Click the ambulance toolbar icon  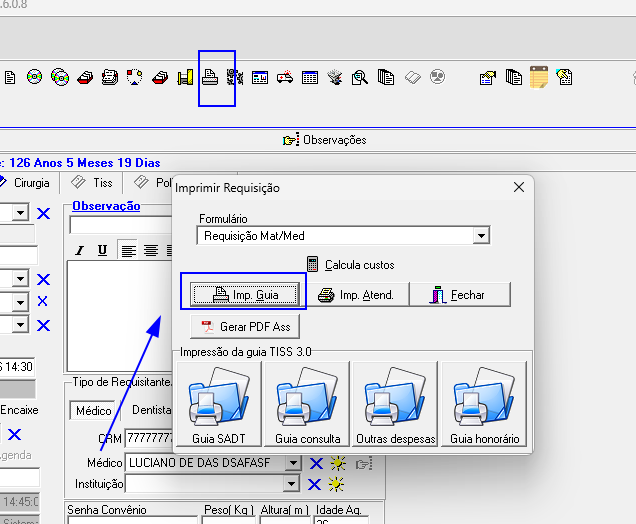coord(285,77)
